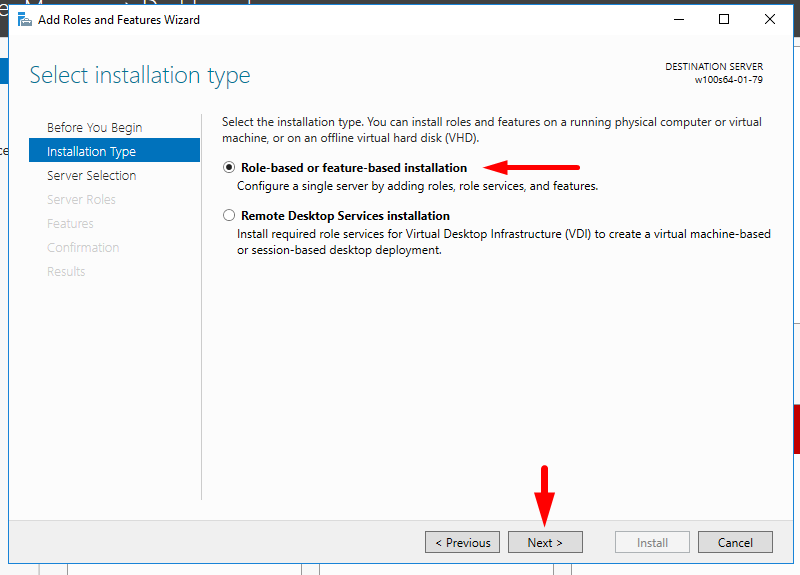Image resolution: width=800 pixels, height=575 pixels.
Task: Maximize the wizard window
Action: click(x=724, y=19)
